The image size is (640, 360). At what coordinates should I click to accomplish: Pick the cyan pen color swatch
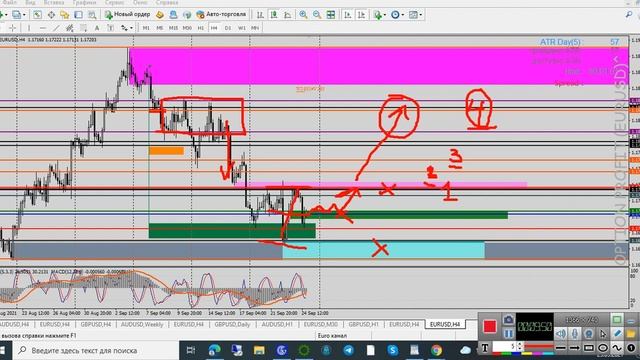(548, 353)
